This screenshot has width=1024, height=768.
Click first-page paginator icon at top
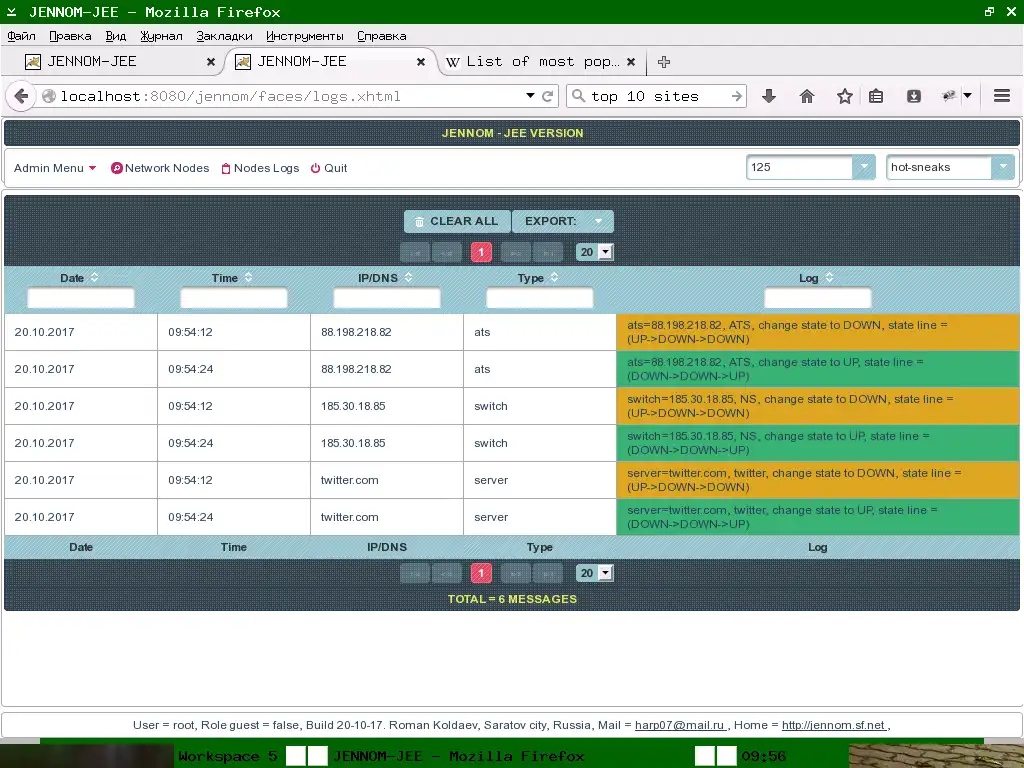(415, 252)
